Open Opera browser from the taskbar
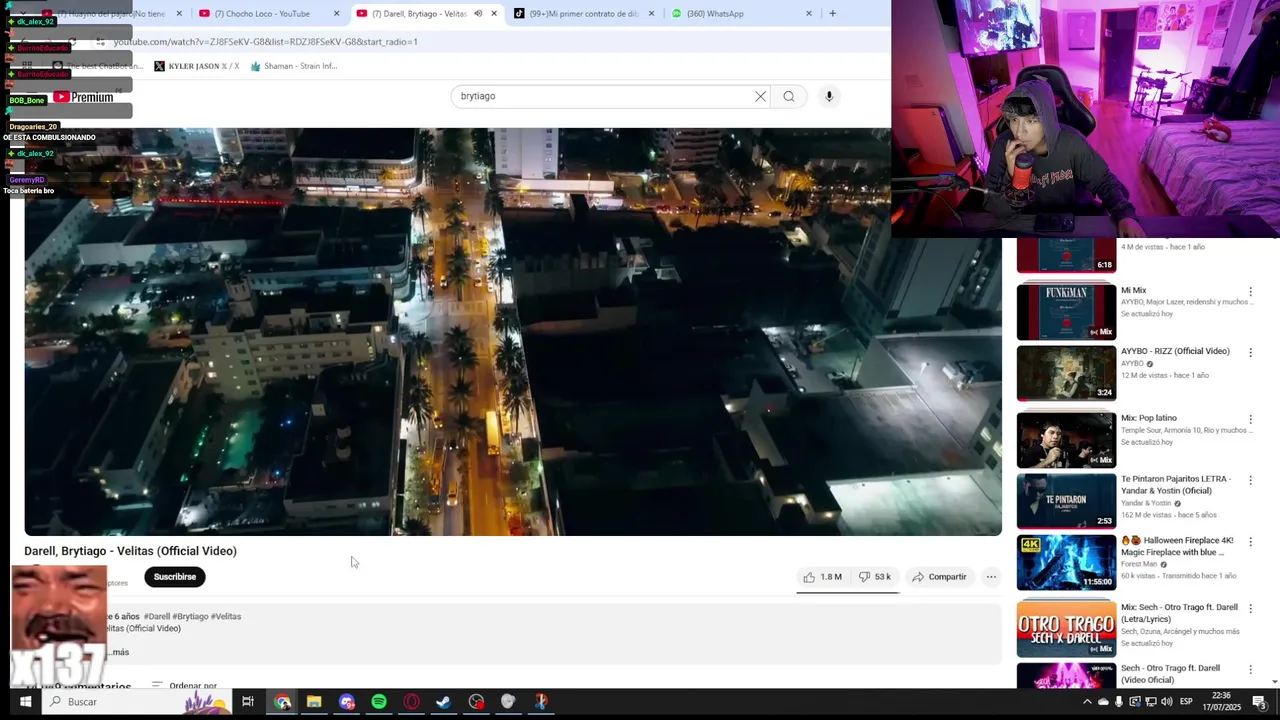Screen dimensions: 1280x720 [x=411, y=702]
